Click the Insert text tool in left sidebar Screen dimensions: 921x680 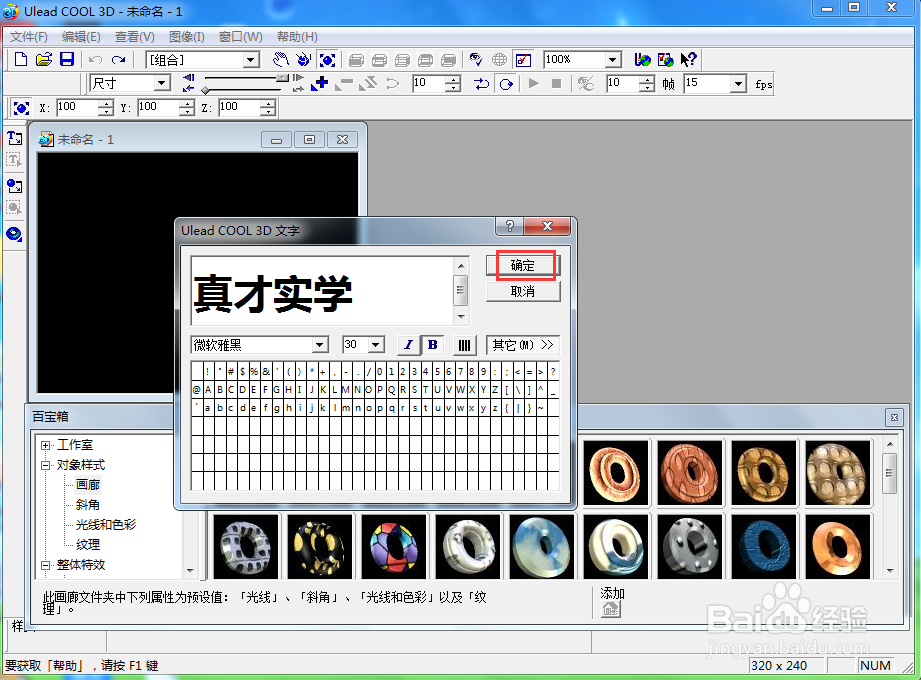click(15, 138)
